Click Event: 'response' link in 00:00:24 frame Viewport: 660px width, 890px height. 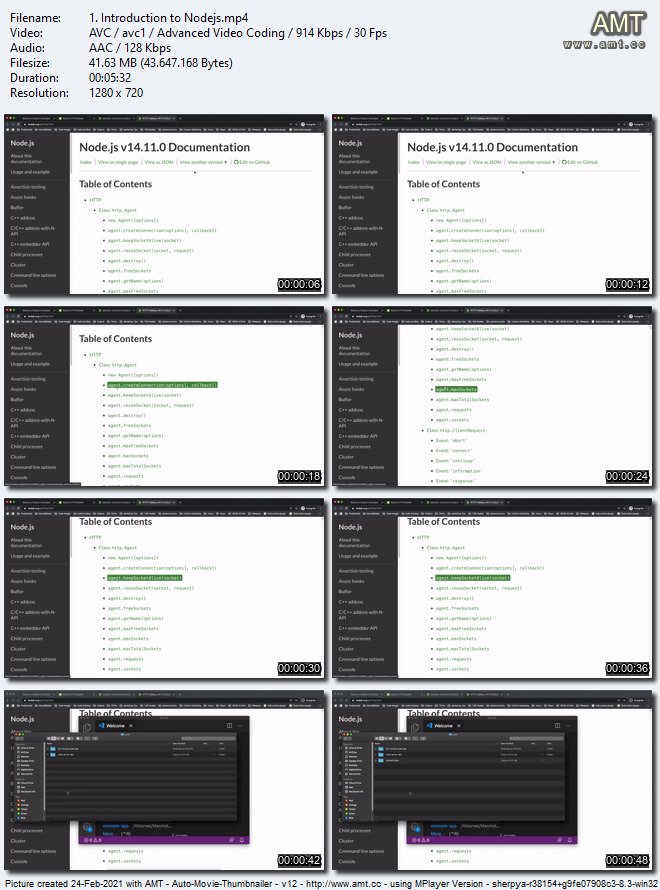coord(455,481)
